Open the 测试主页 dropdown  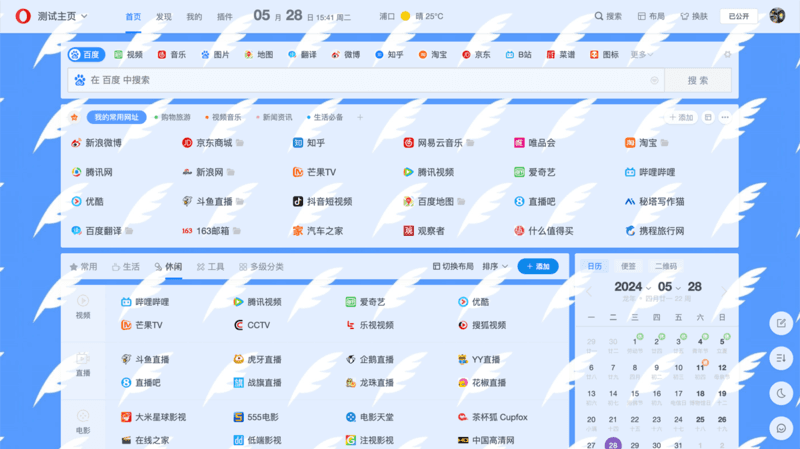(x=62, y=16)
